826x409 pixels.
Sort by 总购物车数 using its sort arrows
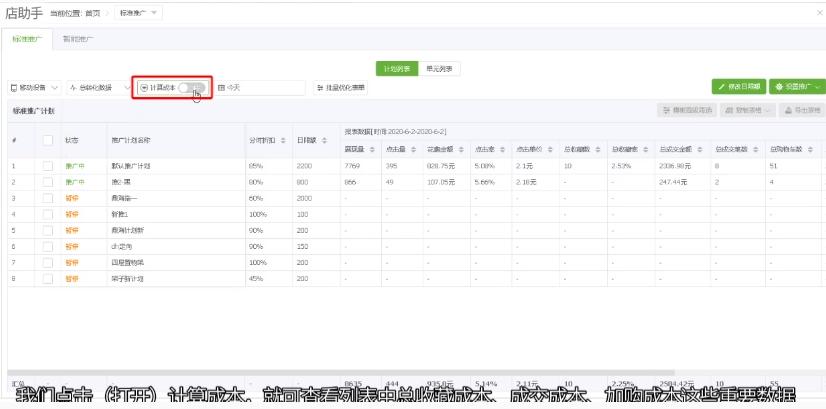click(811, 150)
